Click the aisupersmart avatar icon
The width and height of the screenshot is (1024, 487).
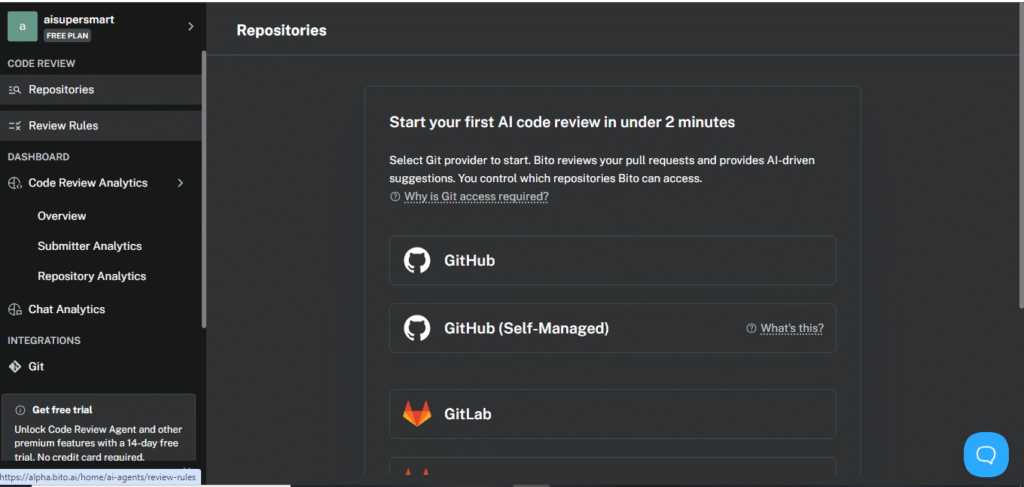click(23, 26)
